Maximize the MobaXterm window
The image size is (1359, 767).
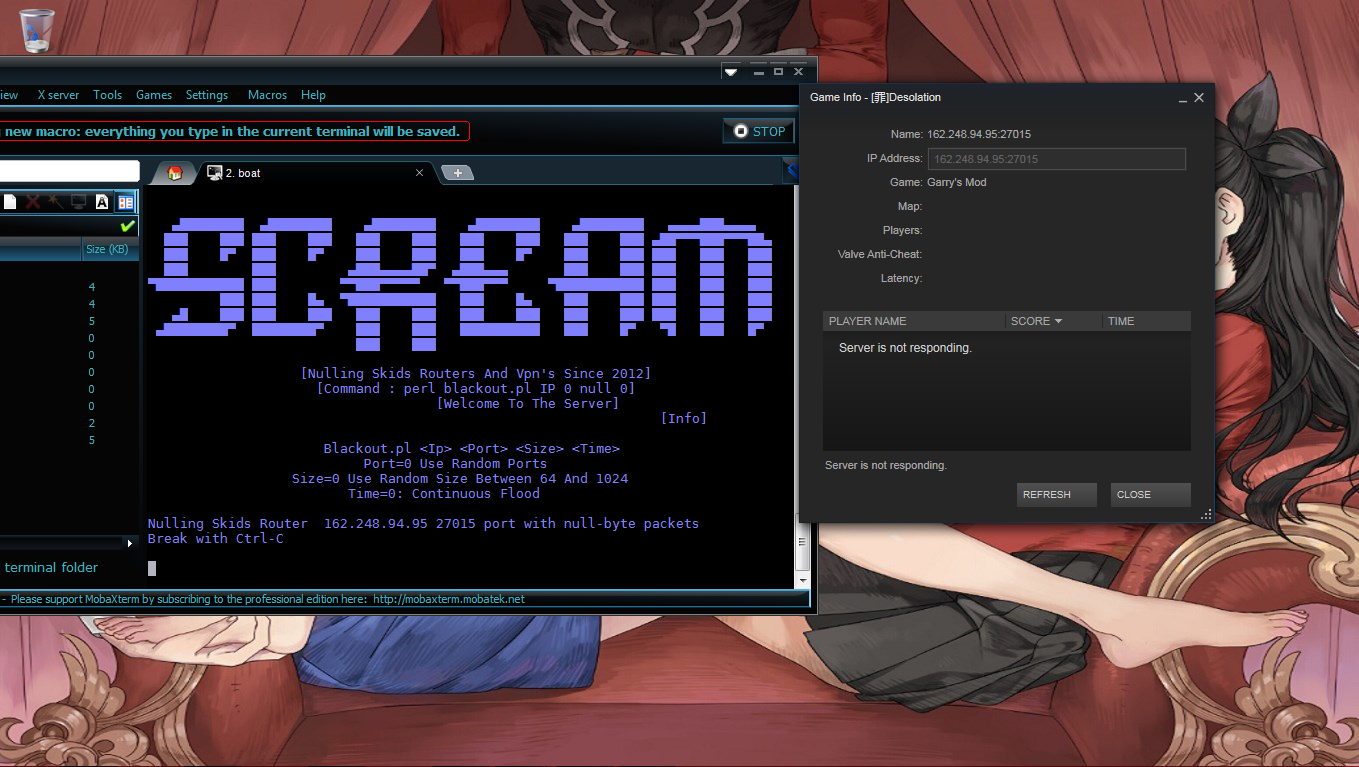(779, 72)
